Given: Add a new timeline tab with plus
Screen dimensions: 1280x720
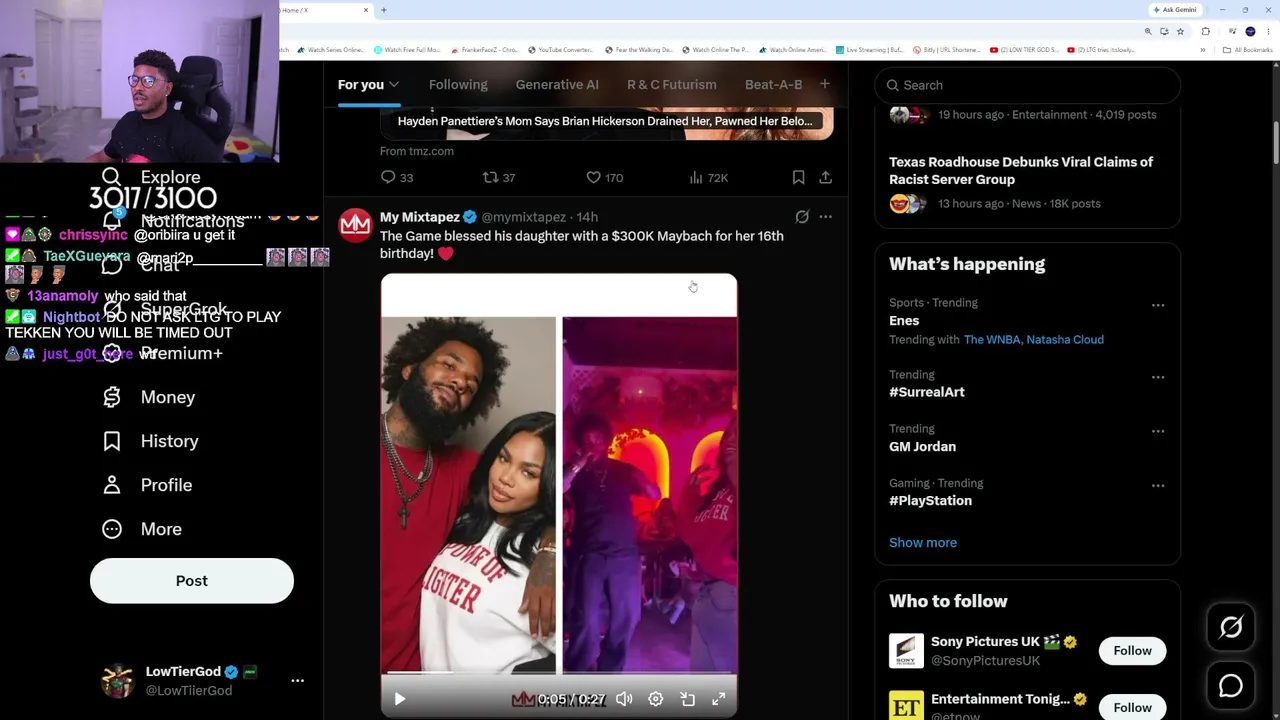Looking at the screenshot, I should point(825,84).
